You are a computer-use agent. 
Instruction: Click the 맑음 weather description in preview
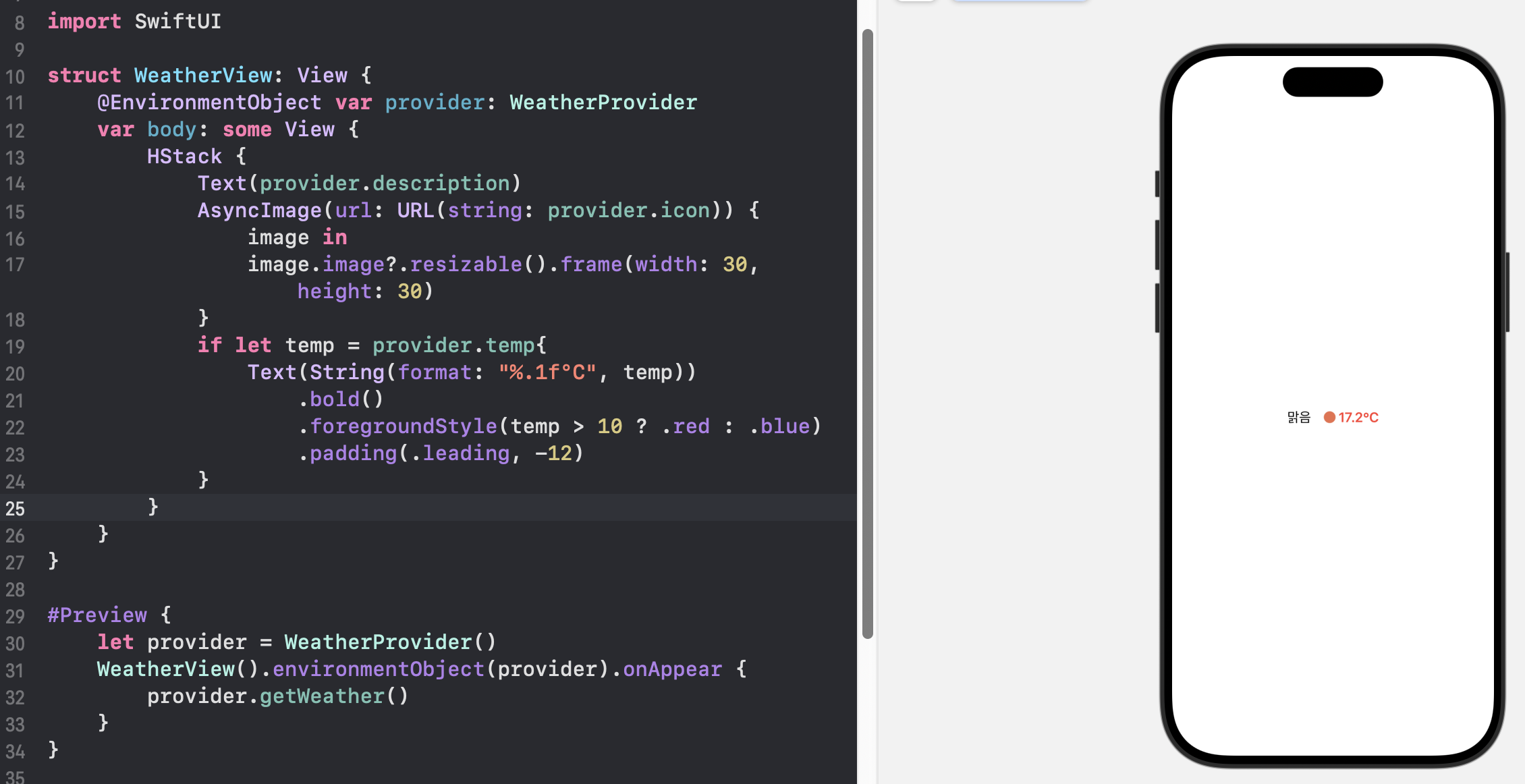[x=1298, y=418]
